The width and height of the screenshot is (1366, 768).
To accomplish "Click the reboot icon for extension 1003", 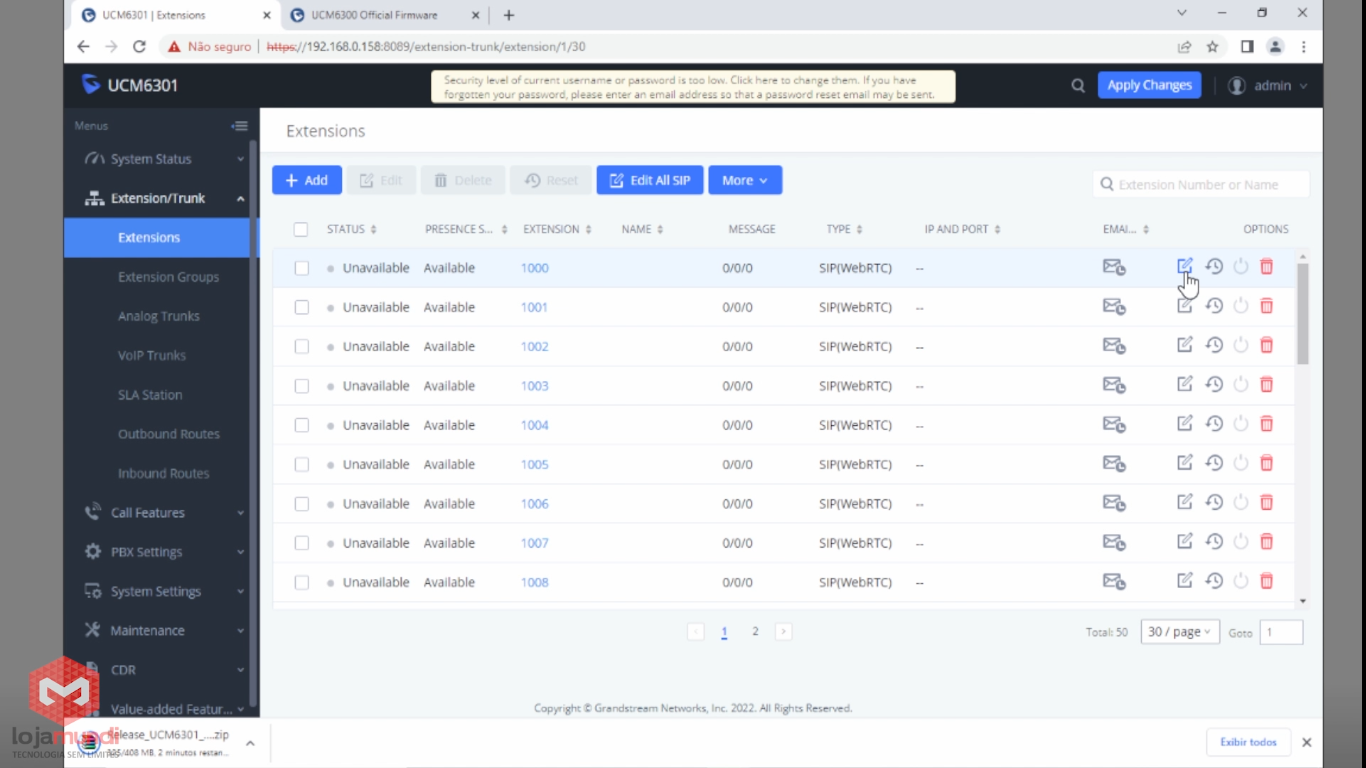I will tap(1241, 385).
